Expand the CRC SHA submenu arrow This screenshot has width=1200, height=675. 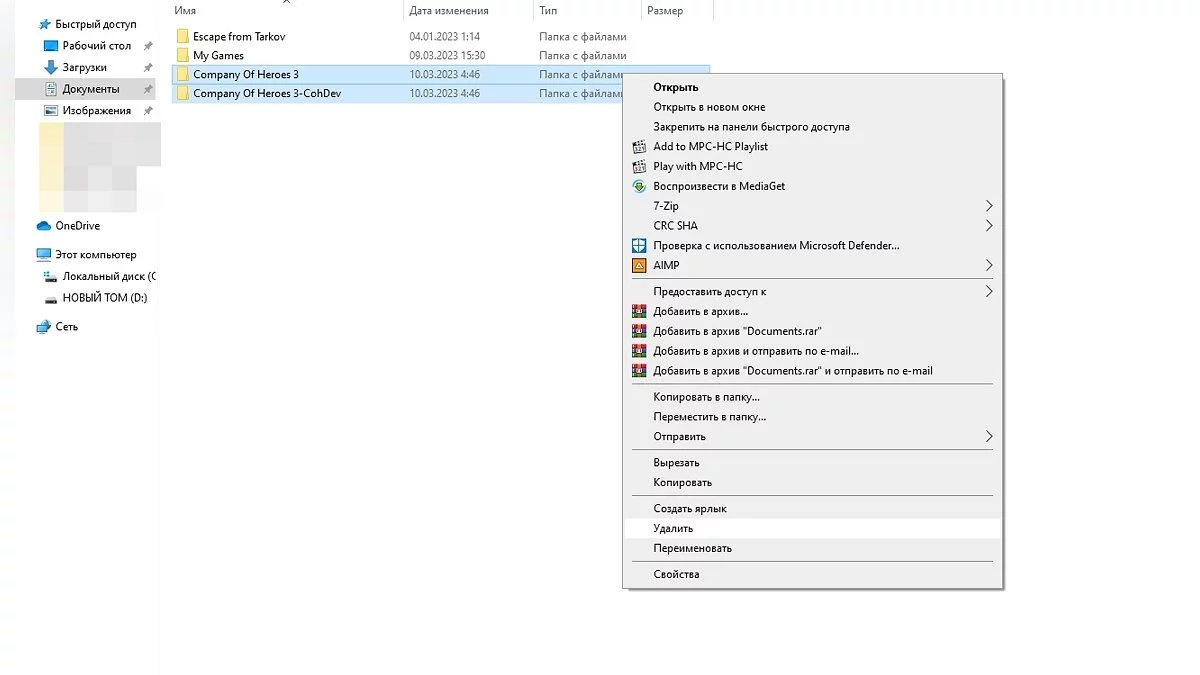(989, 226)
